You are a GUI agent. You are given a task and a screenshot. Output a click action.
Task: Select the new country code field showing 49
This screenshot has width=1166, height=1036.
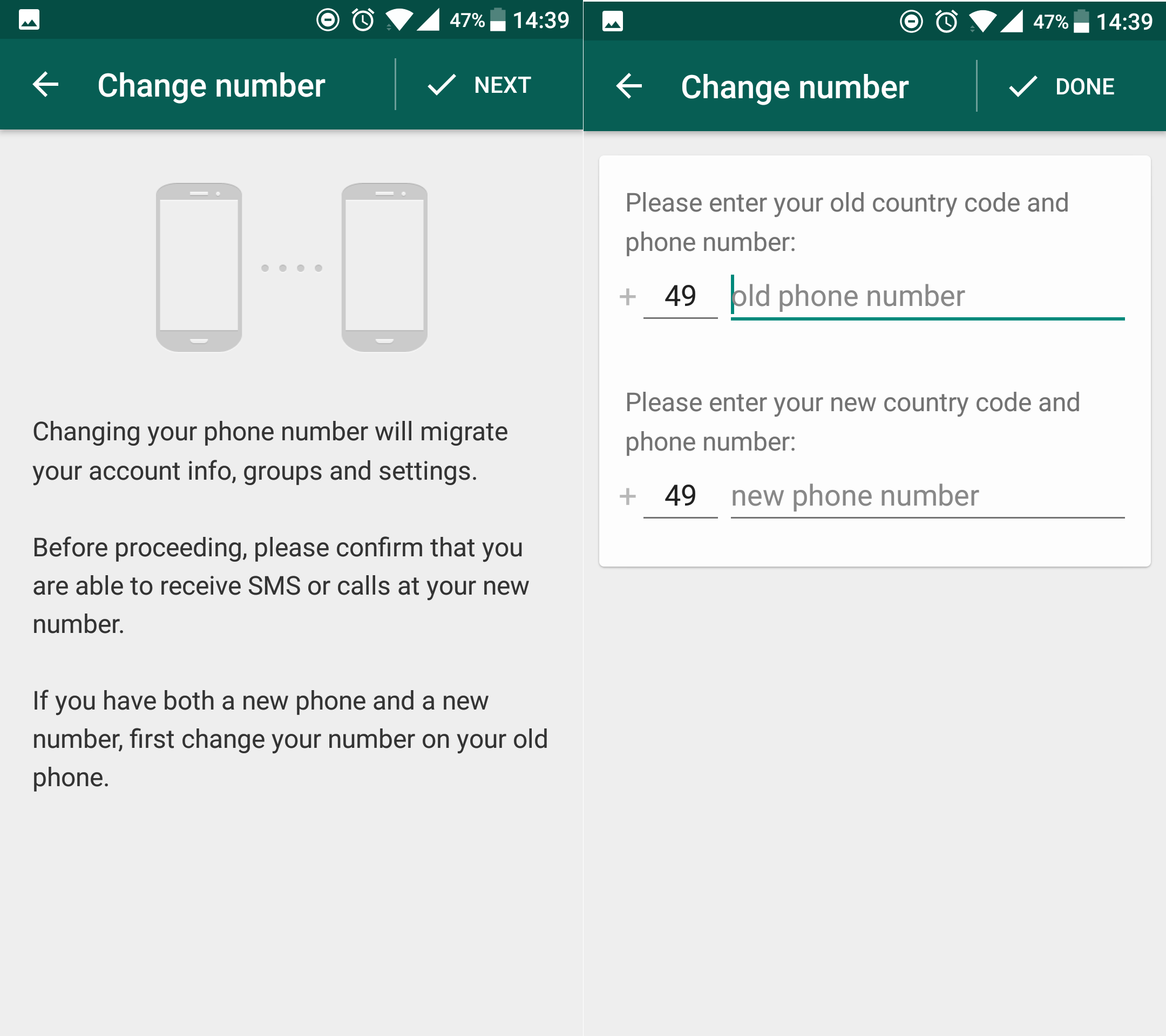pos(681,495)
